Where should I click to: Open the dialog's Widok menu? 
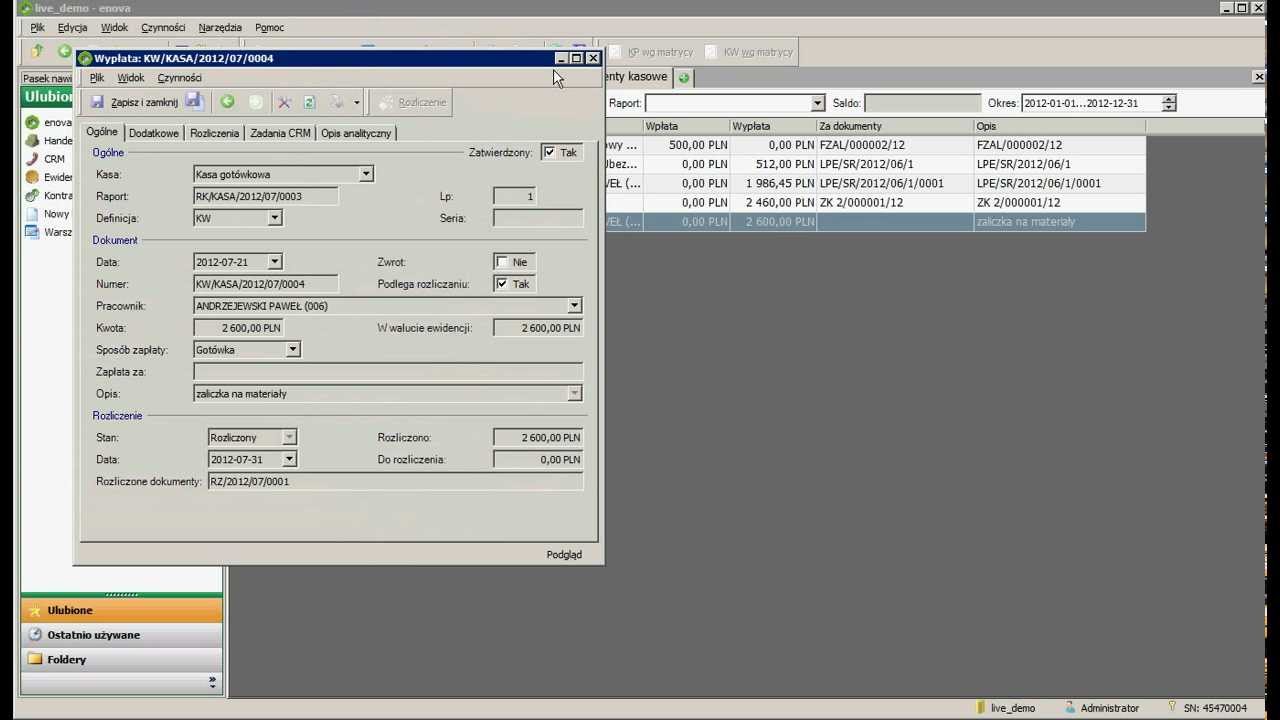click(131, 78)
